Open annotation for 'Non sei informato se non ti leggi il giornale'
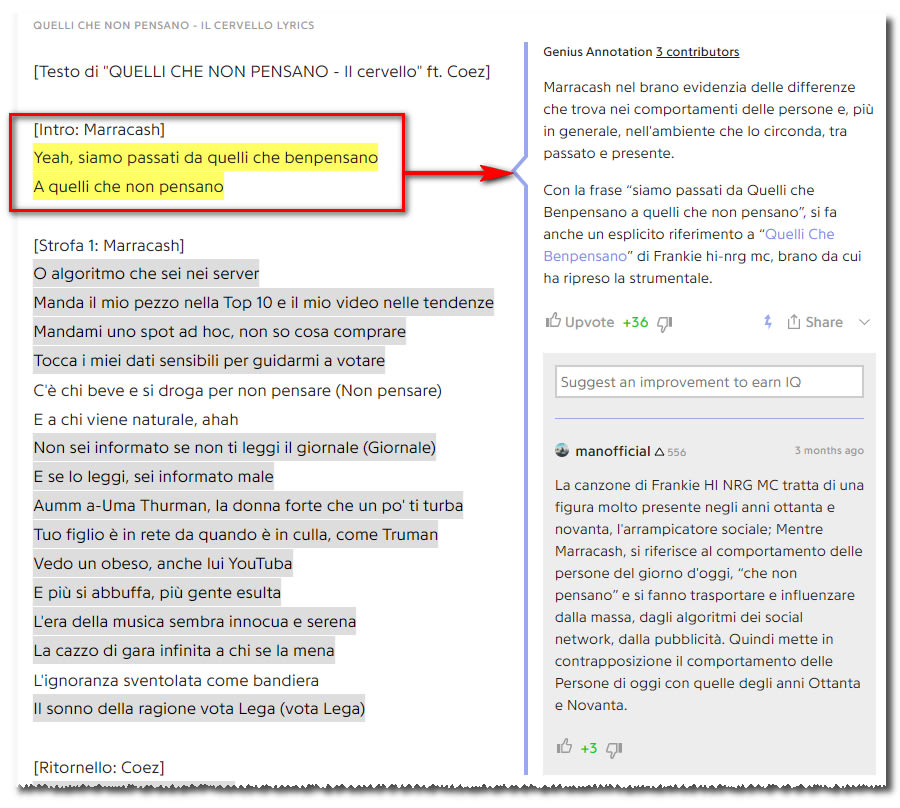Image resolution: width=900 pixels, height=808 pixels. [x=234, y=447]
